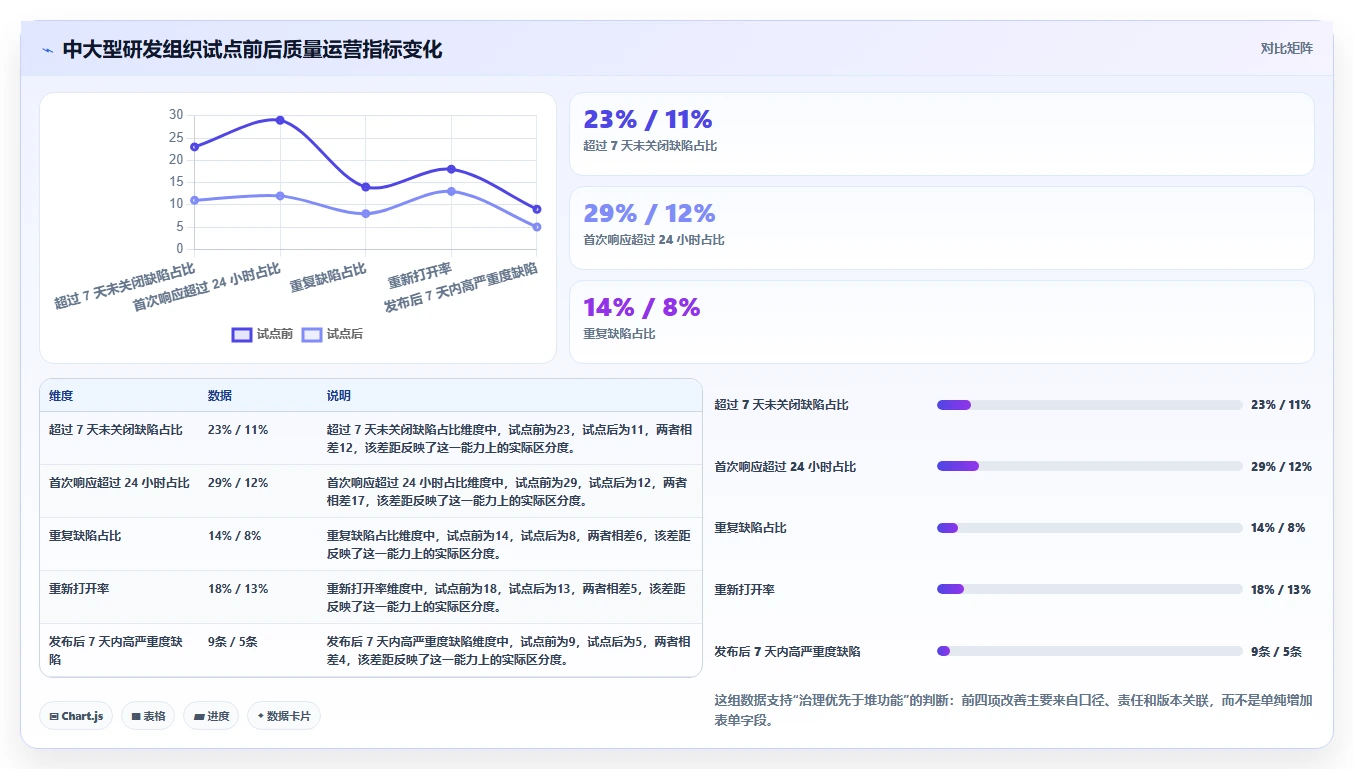This screenshot has width=1354, height=769.
Task: Select the 23% / 11% data card
Action: [941, 134]
